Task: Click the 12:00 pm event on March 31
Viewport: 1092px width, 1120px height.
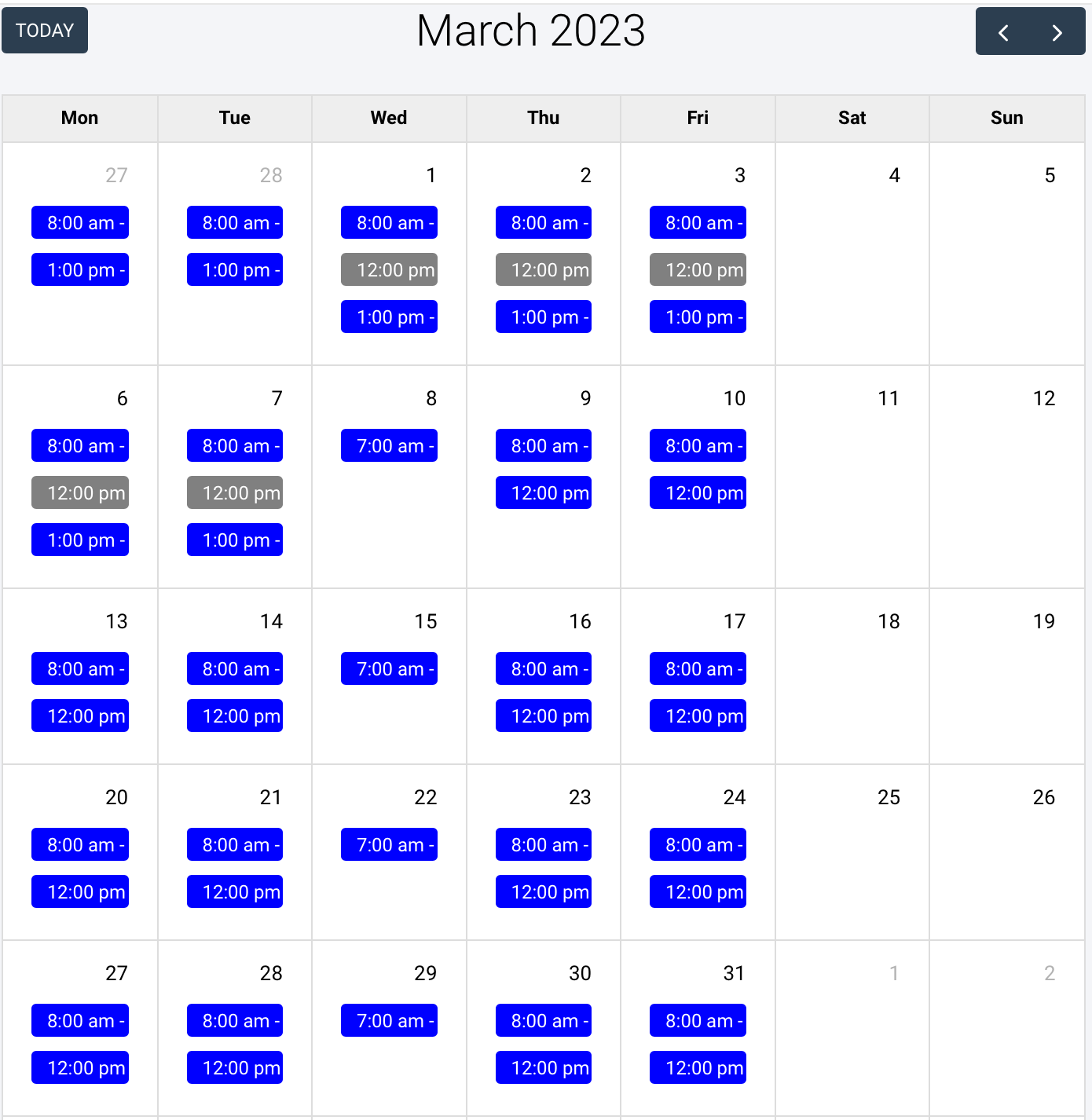Action: click(x=698, y=1068)
